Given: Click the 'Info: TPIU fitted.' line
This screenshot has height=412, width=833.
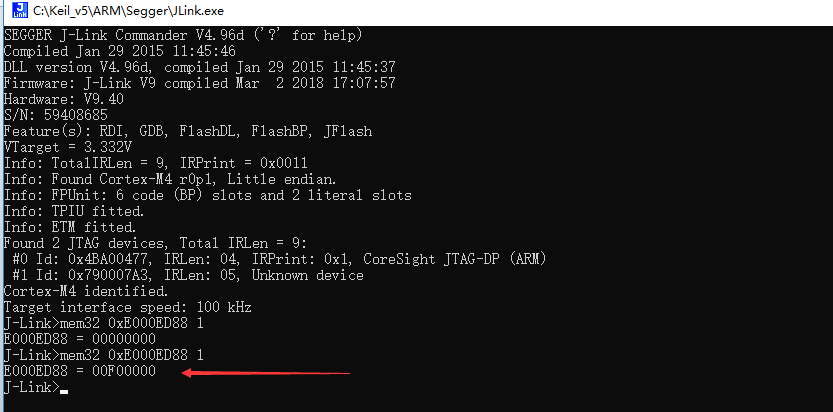Looking at the screenshot, I should [x=74, y=212].
